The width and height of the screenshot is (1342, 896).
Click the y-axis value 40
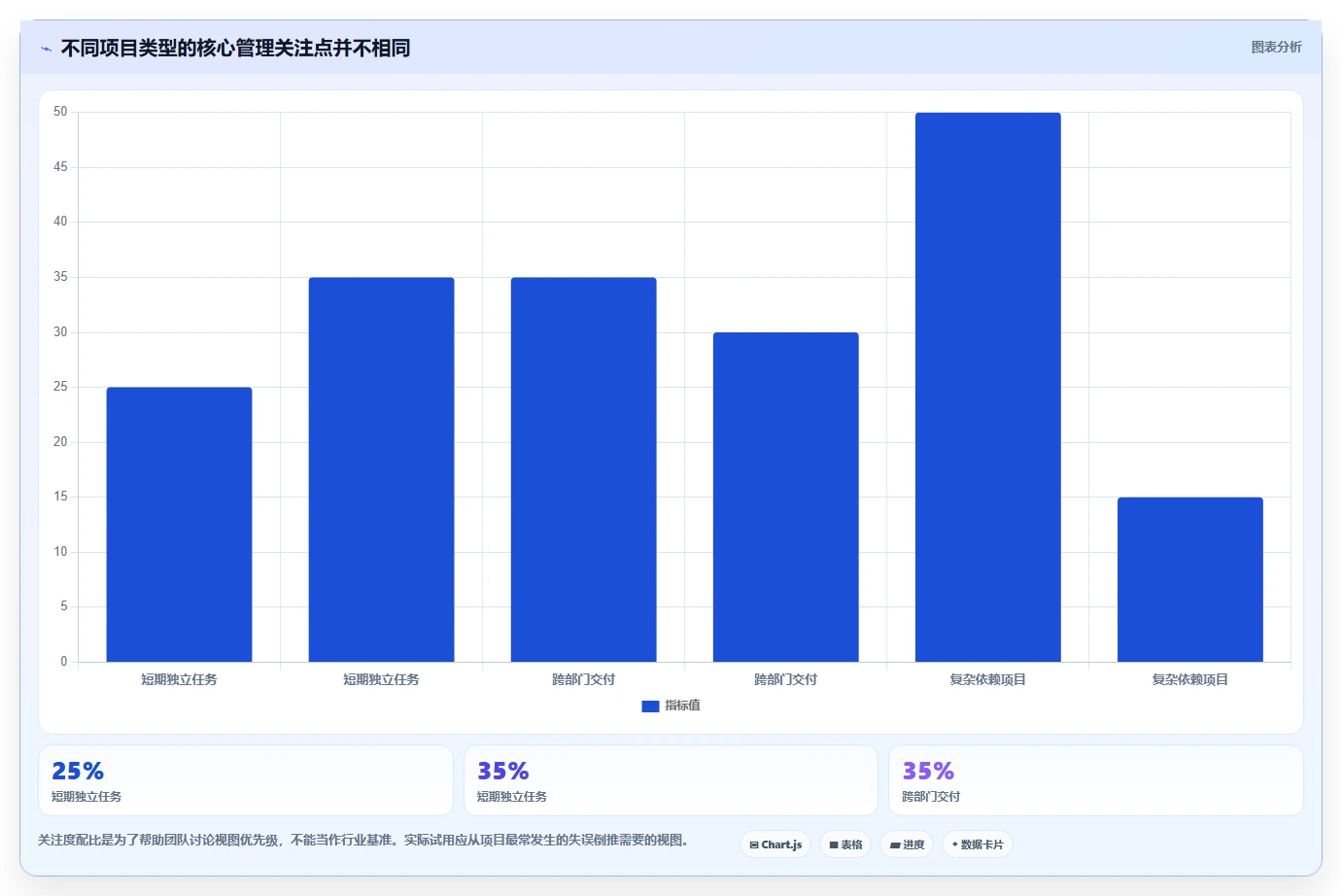tap(60, 222)
